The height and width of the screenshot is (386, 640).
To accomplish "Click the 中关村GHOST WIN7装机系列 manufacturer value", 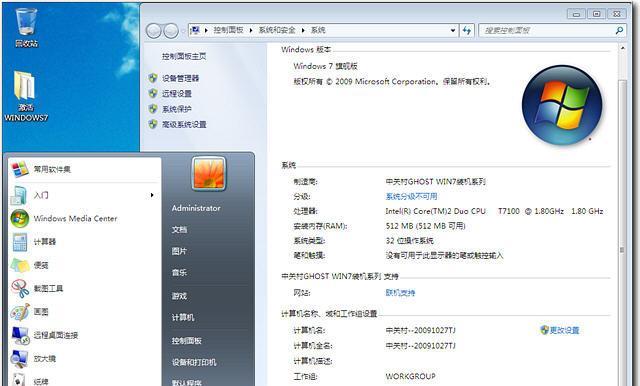I will [x=436, y=182].
